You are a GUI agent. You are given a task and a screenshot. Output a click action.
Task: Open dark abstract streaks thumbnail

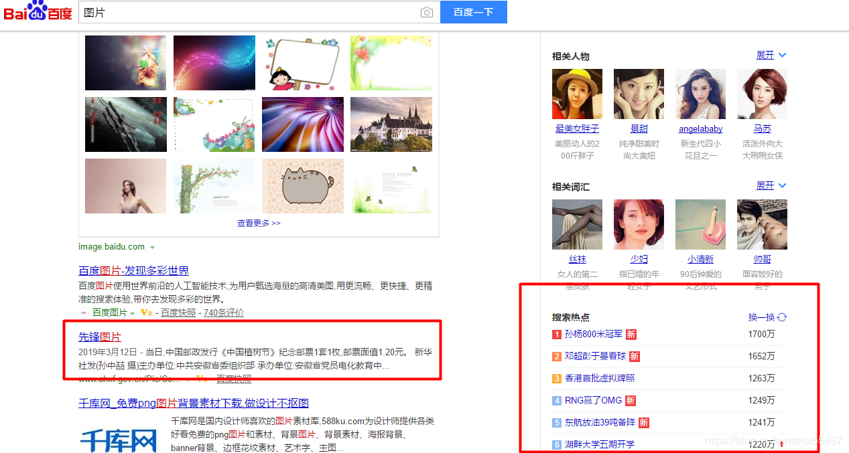126,124
